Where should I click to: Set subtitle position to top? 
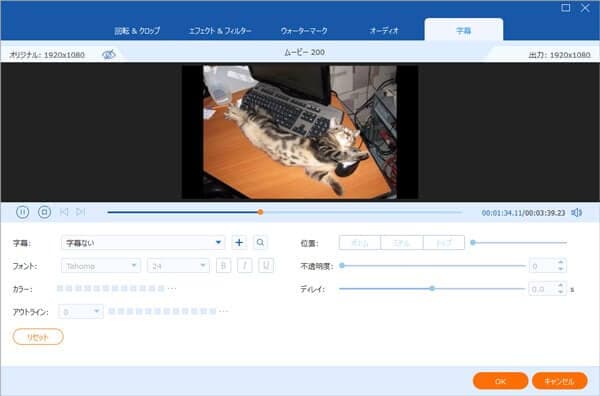(x=444, y=243)
